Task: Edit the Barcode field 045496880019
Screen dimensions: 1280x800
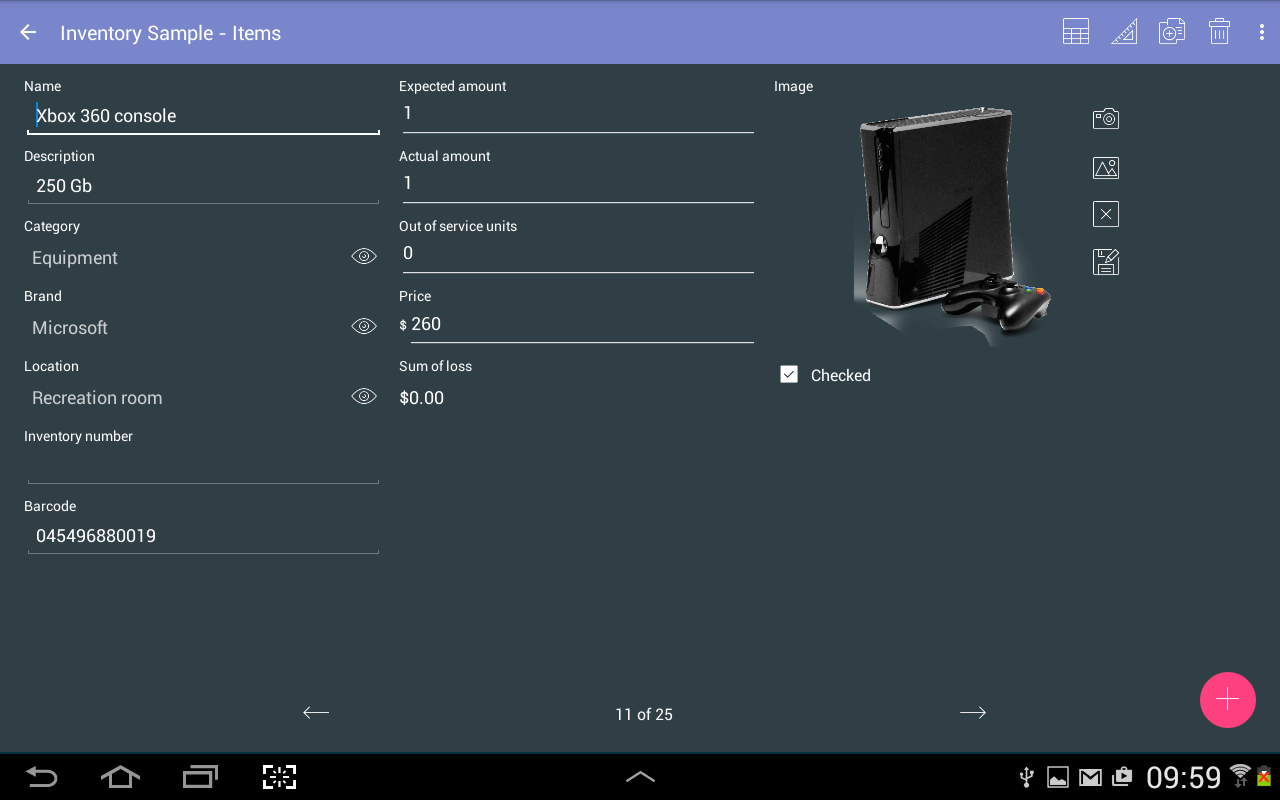Action: (203, 536)
